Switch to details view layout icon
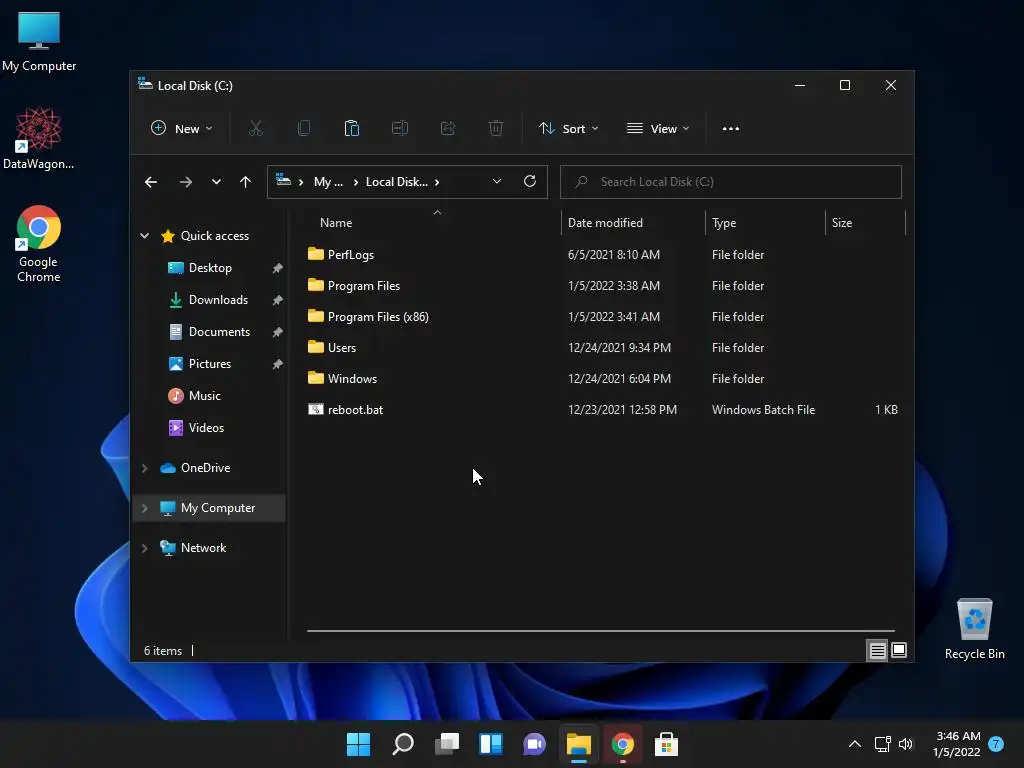1024x768 pixels. click(877, 650)
